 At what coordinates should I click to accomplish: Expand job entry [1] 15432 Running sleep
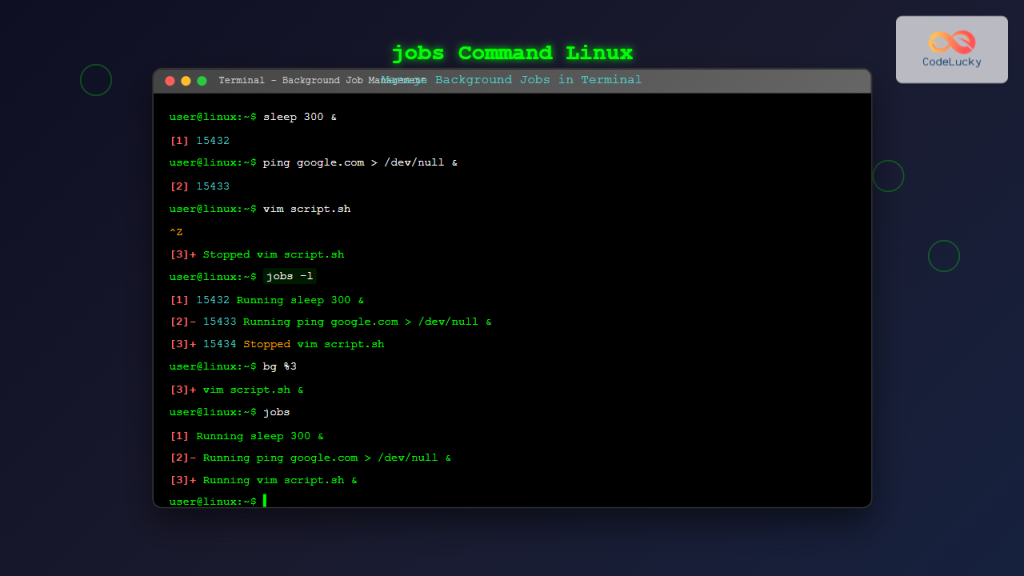pos(268,299)
